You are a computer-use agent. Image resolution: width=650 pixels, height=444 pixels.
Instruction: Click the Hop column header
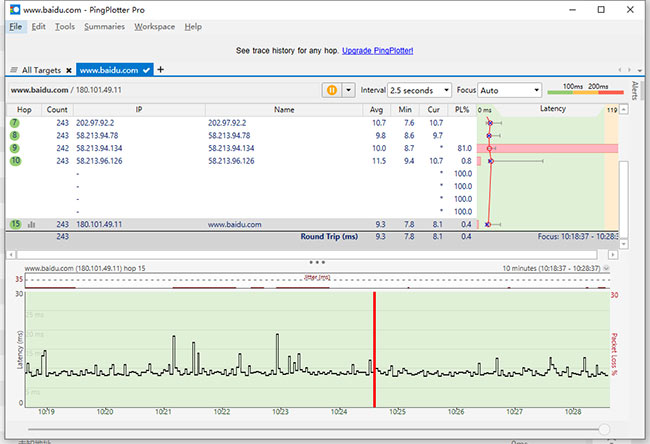24,109
